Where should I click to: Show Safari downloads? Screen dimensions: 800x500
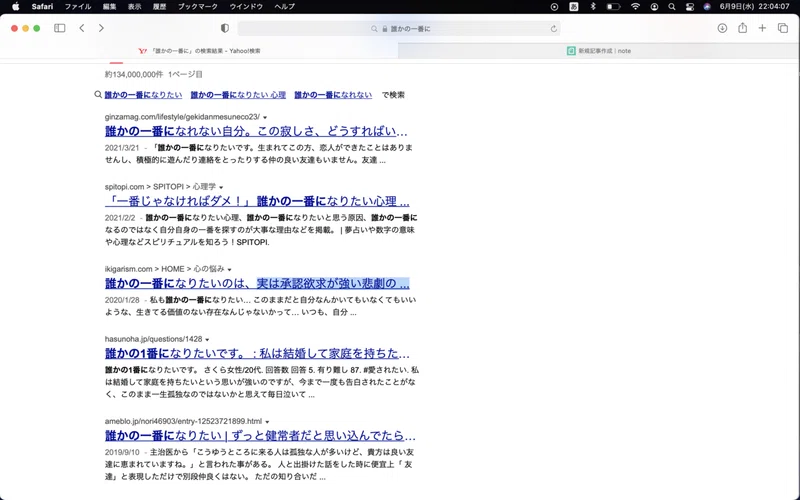tap(722, 28)
